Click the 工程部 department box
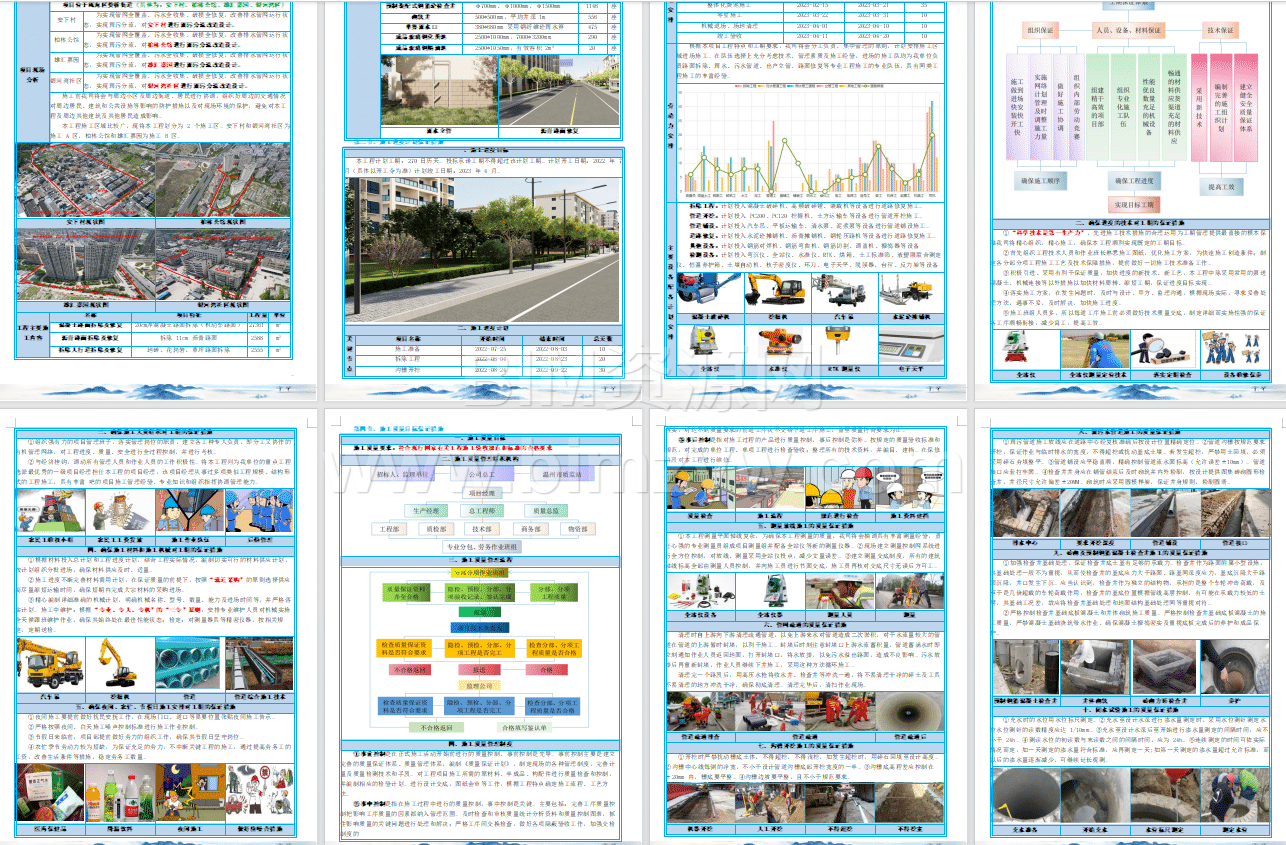This screenshot has height=845, width=1286. [x=388, y=528]
